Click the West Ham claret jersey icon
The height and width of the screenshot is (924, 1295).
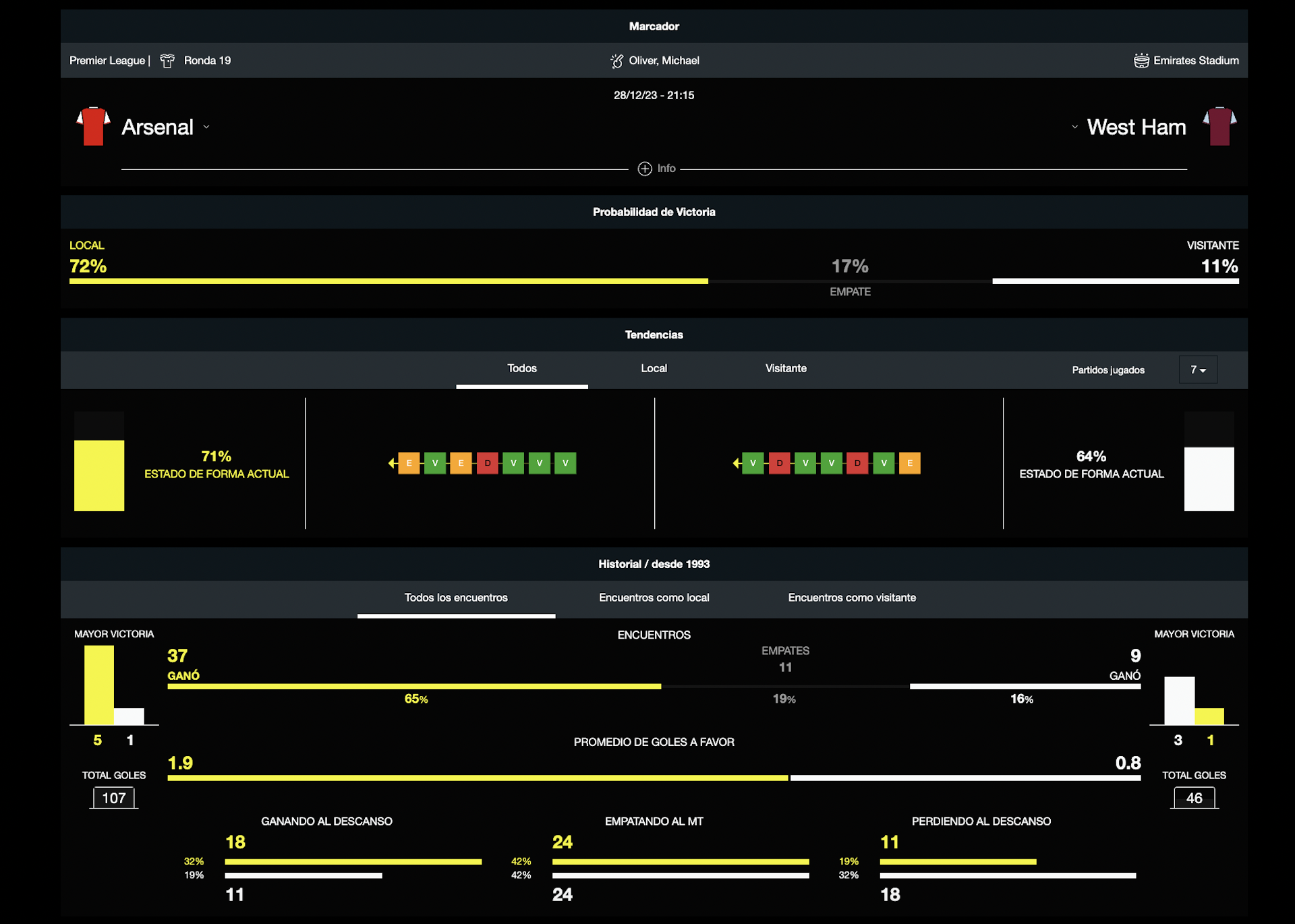tap(1219, 126)
